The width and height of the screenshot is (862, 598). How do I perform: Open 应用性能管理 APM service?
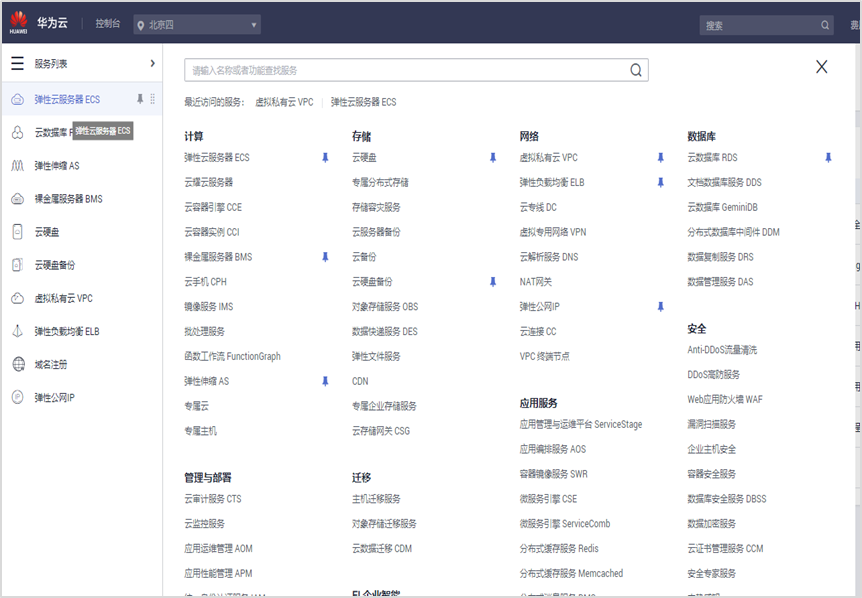click(x=218, y=573)
